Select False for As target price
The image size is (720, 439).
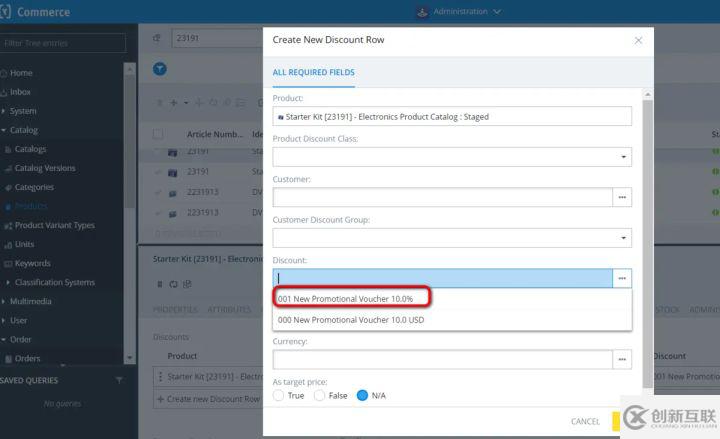[x=320, y=395]
